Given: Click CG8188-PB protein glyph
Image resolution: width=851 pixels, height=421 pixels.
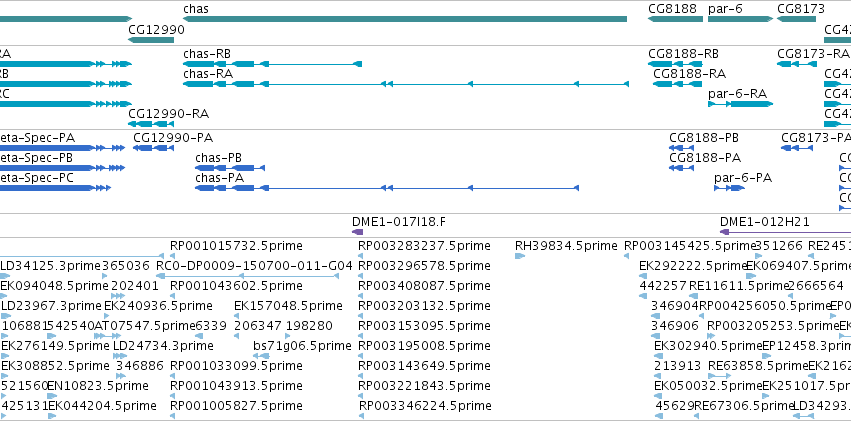Looking at the screenshot, I should pyautogui.click(x=681, y=148).
